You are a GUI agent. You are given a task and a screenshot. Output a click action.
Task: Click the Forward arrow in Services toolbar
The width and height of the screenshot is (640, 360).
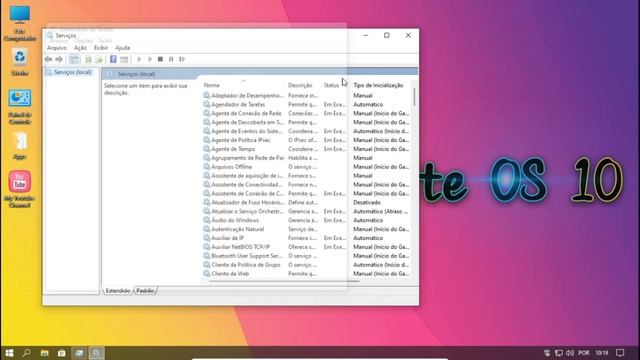[x=59, y=60]
